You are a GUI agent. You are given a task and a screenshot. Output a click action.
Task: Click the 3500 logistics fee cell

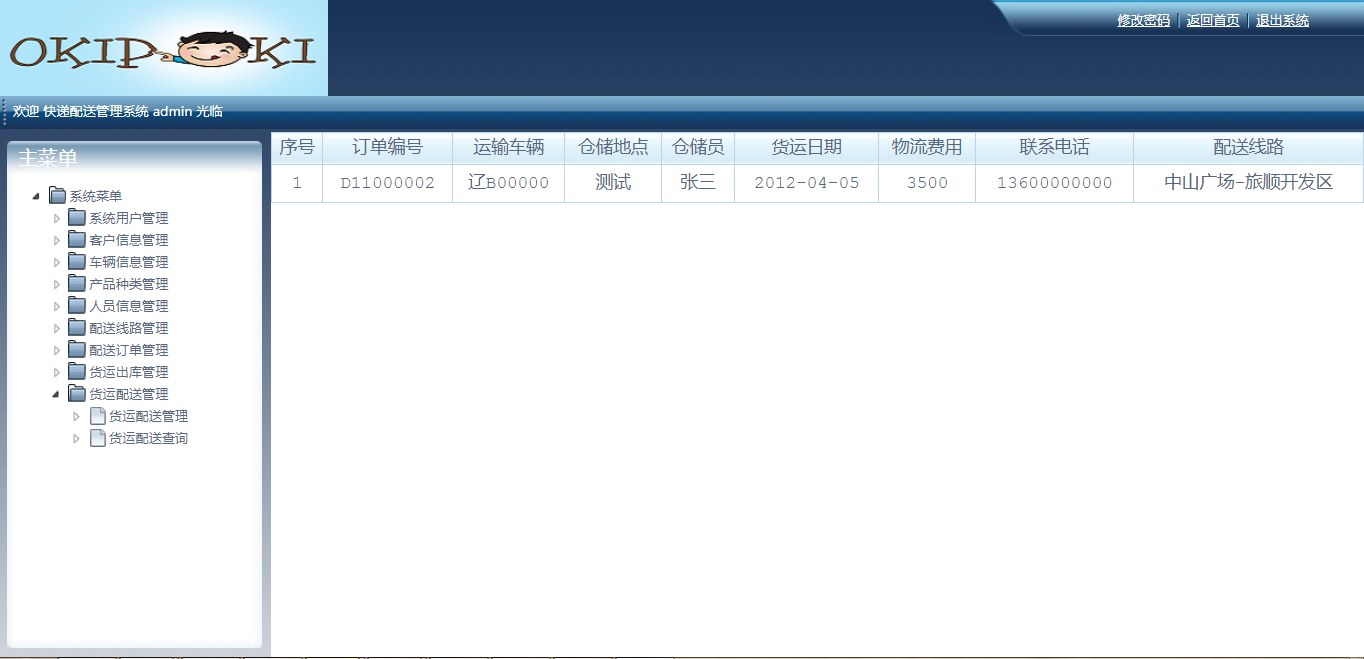coord(927,183)
